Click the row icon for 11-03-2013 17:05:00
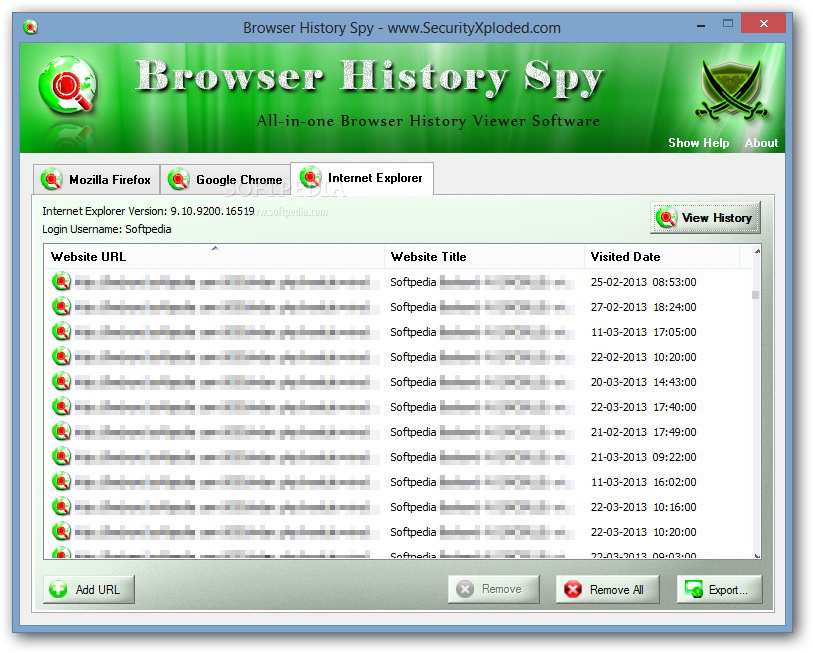Screen dimensions: 813x653 click(x=61, y=331)
